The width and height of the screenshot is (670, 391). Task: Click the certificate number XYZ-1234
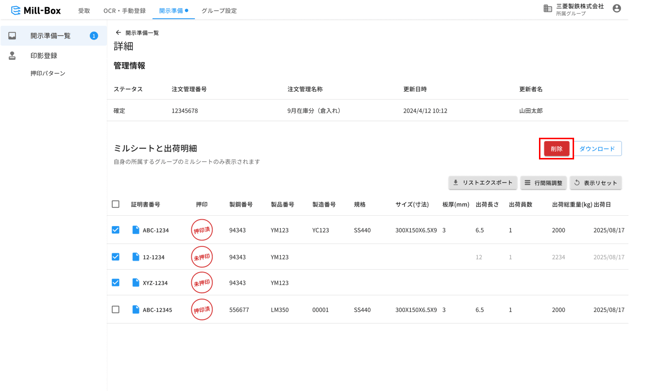coord(156,283)
